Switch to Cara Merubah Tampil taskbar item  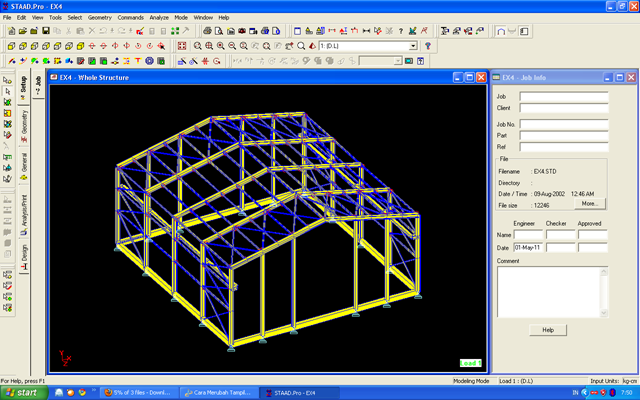(218, 393)
